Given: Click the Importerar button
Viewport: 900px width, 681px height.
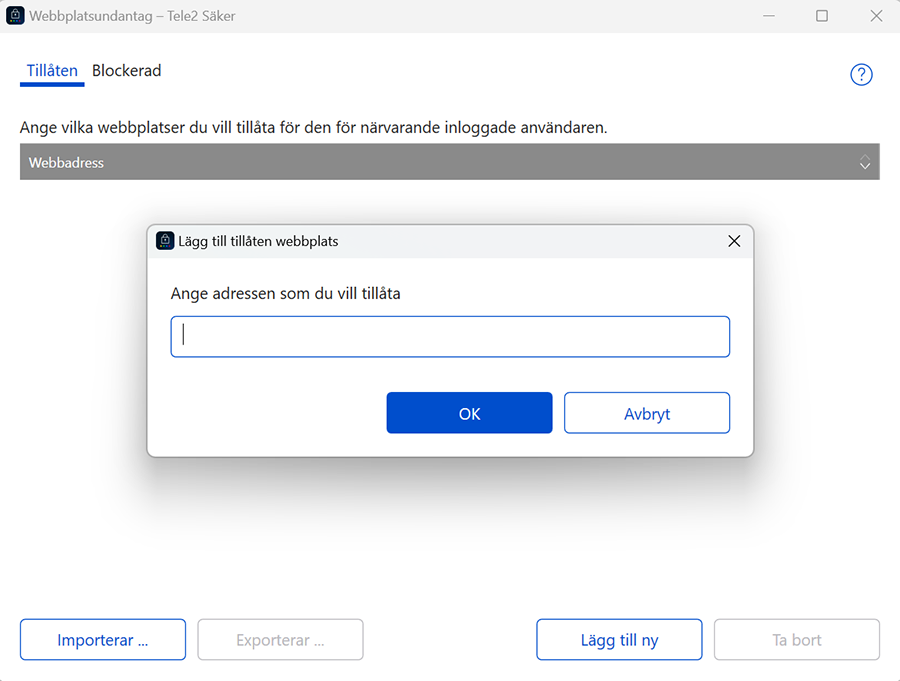Looking at the screenshot, I should click(103, 640).
